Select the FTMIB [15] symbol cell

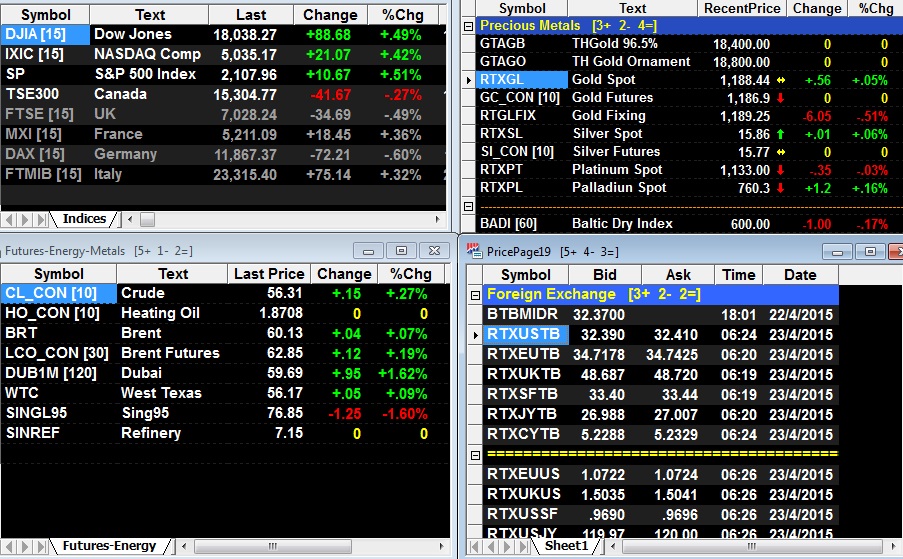(45, 174)
